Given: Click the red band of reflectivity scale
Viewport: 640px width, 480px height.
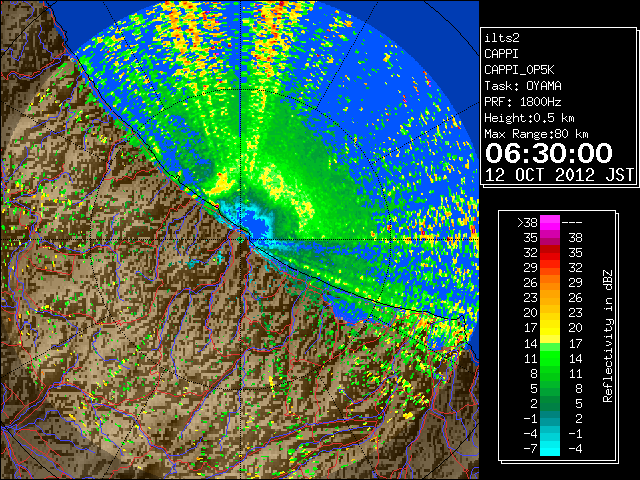Looking at the screenshot, I should pos(550,253).
